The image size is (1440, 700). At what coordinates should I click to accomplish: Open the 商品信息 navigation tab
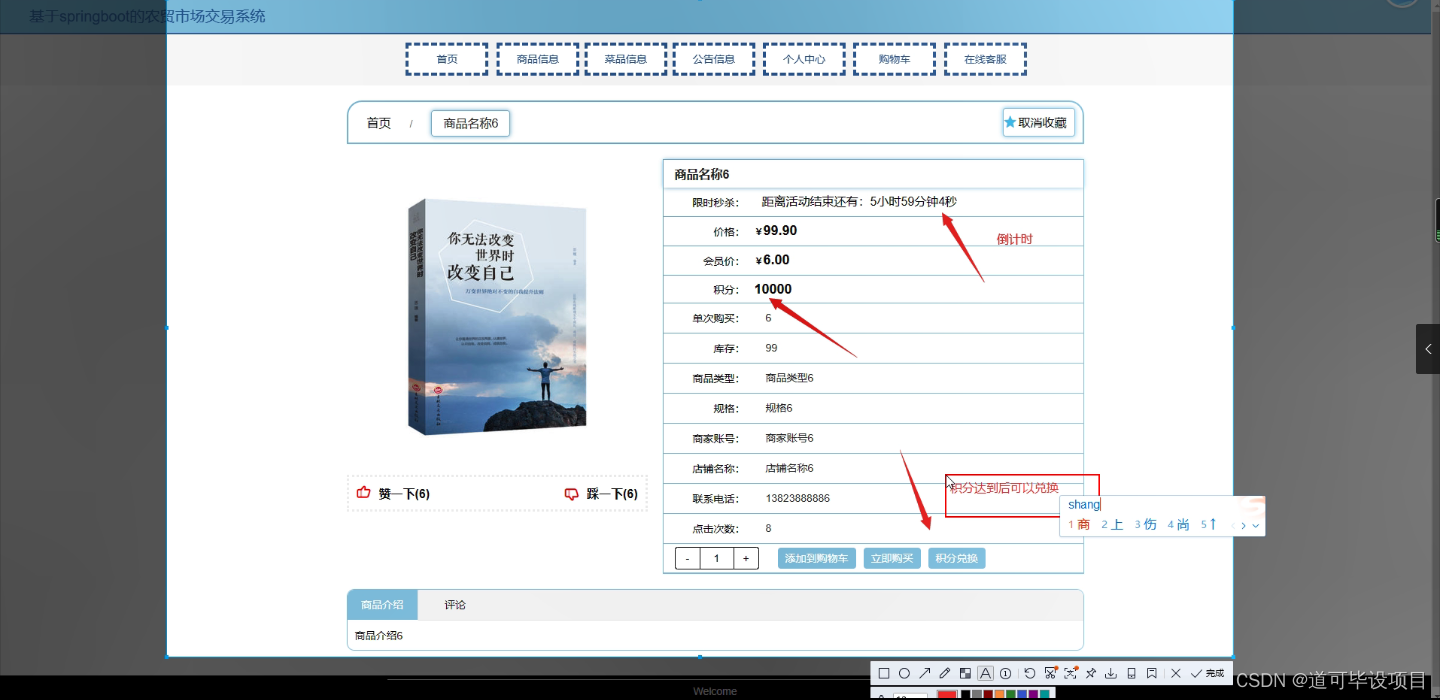(x=537, y=58)
